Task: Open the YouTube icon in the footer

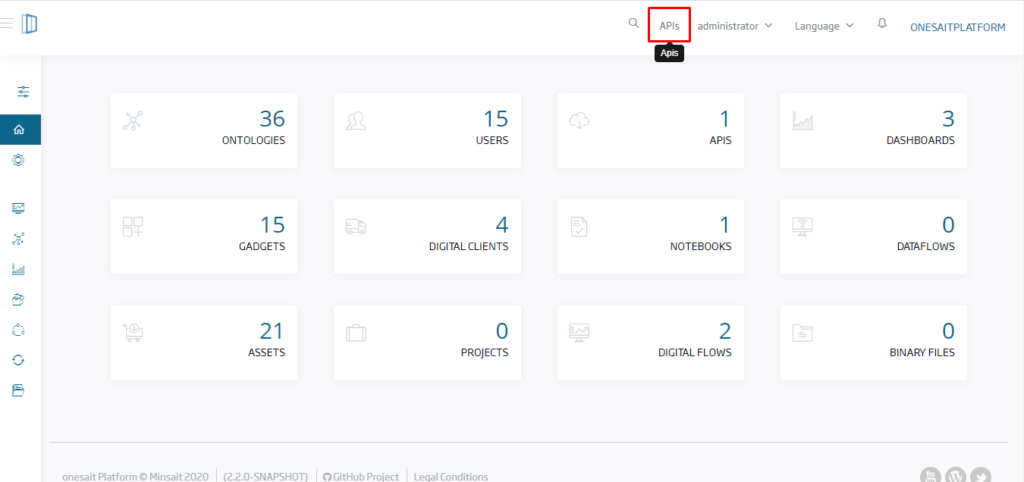Action: pyautogui.click(x=931, y=476)
